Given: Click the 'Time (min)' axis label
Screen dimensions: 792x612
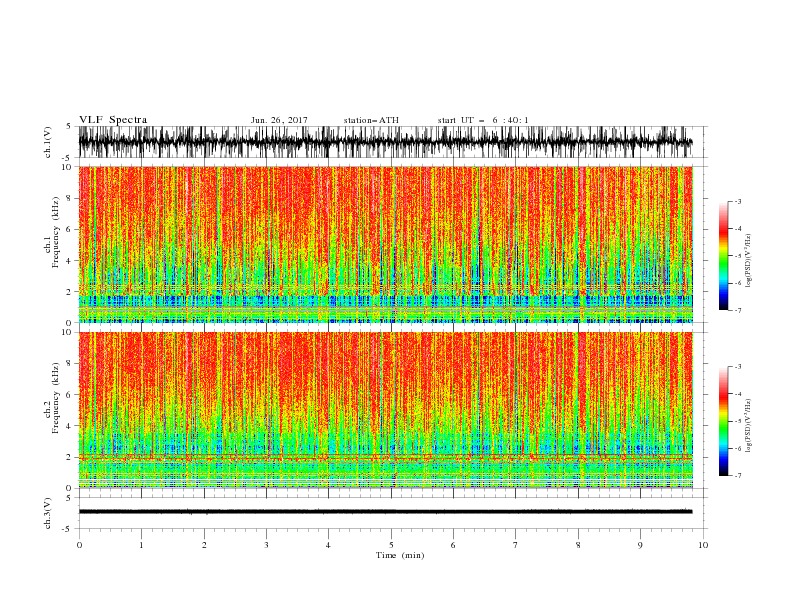Looking at the screenshot, I should [400, 555].
